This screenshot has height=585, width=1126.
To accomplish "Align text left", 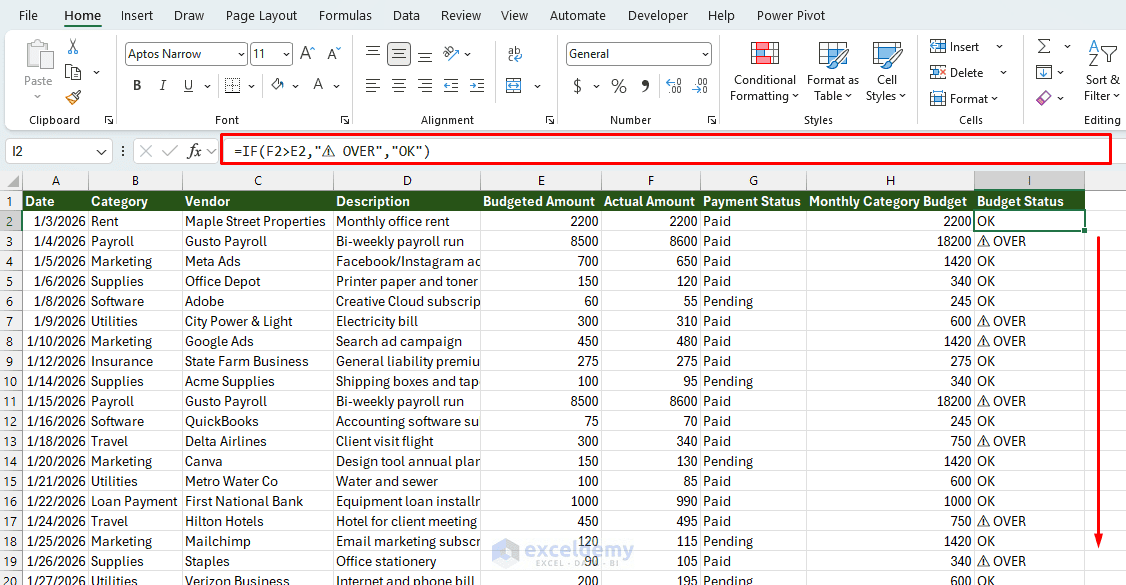I will [373, 85].
